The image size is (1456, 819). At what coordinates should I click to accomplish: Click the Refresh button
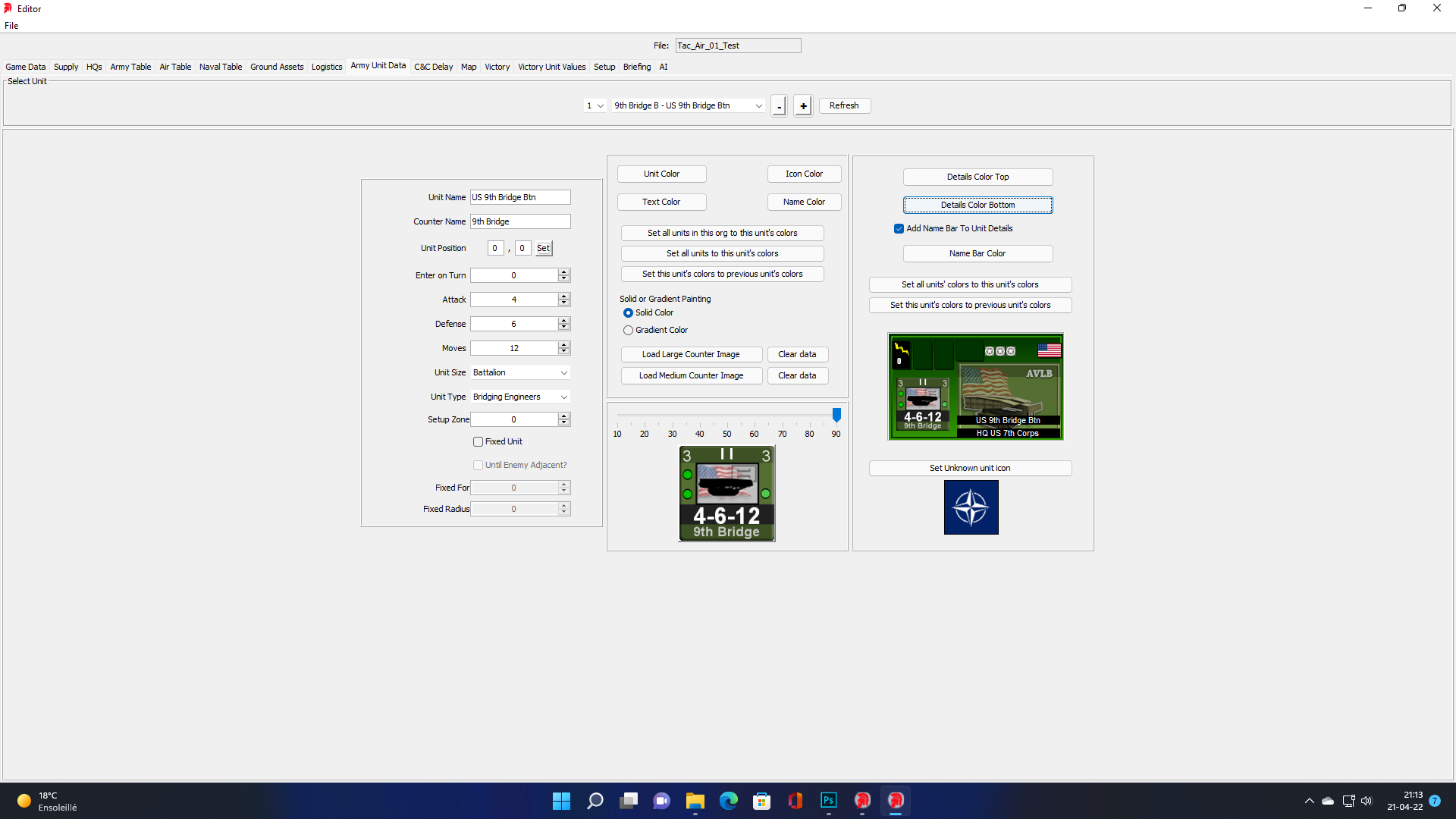[x=844, y=105]
